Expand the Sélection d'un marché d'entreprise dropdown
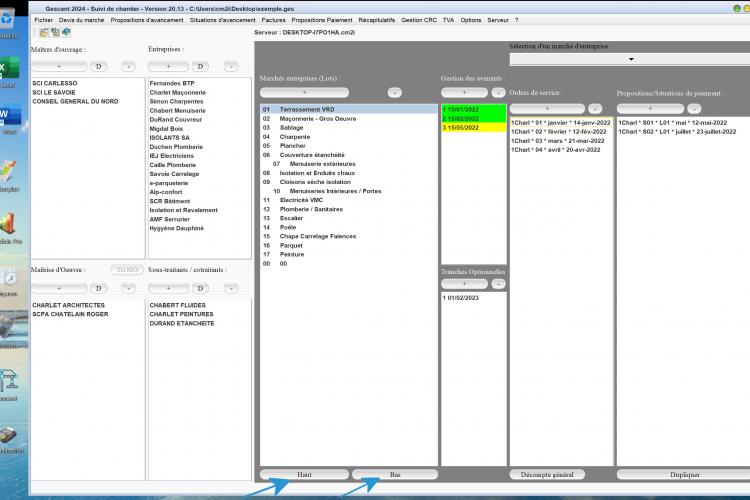Screen dimensions: 750x500 631,59
